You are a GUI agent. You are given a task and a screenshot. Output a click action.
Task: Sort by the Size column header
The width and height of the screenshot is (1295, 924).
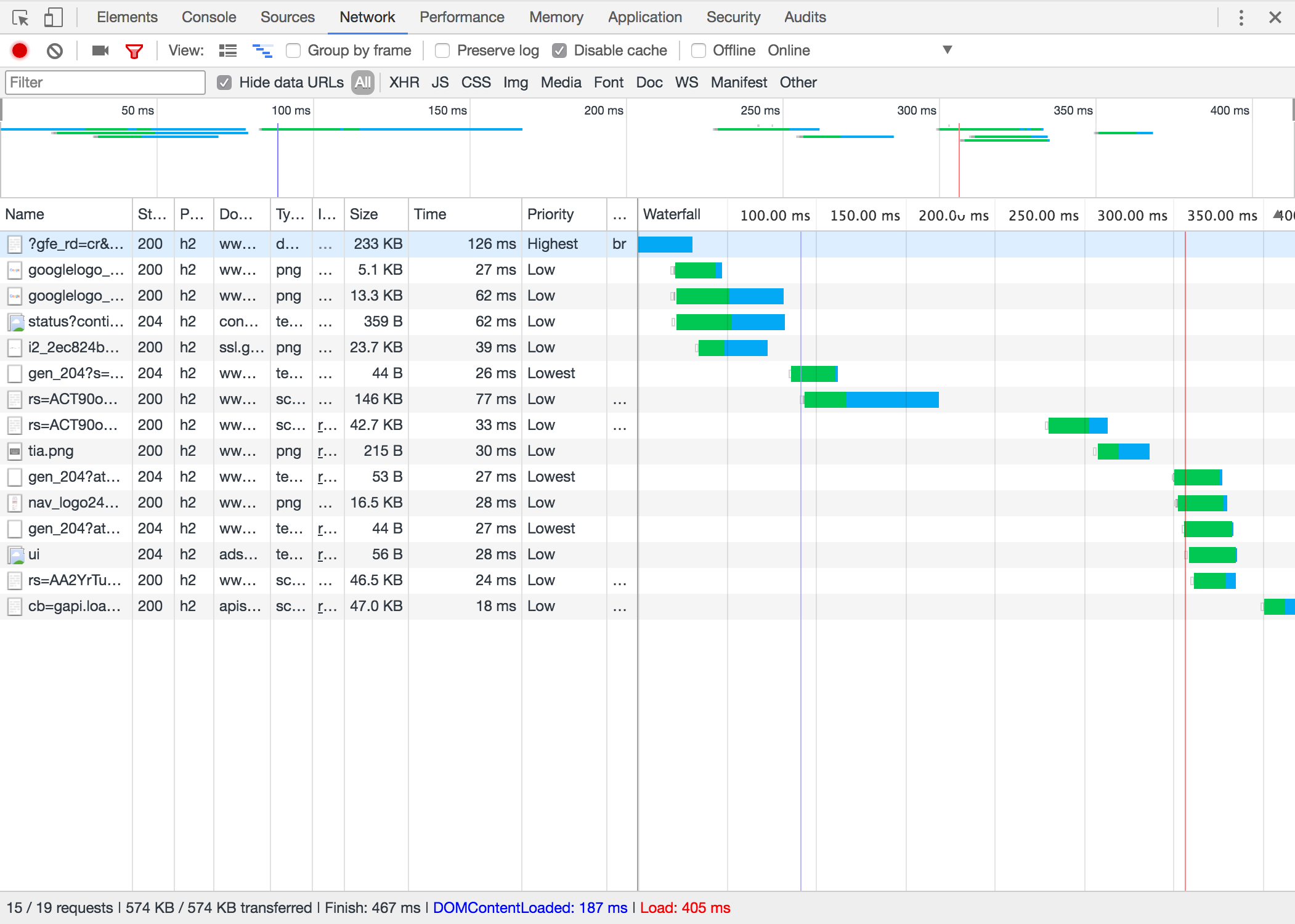[x=376, y=214]
